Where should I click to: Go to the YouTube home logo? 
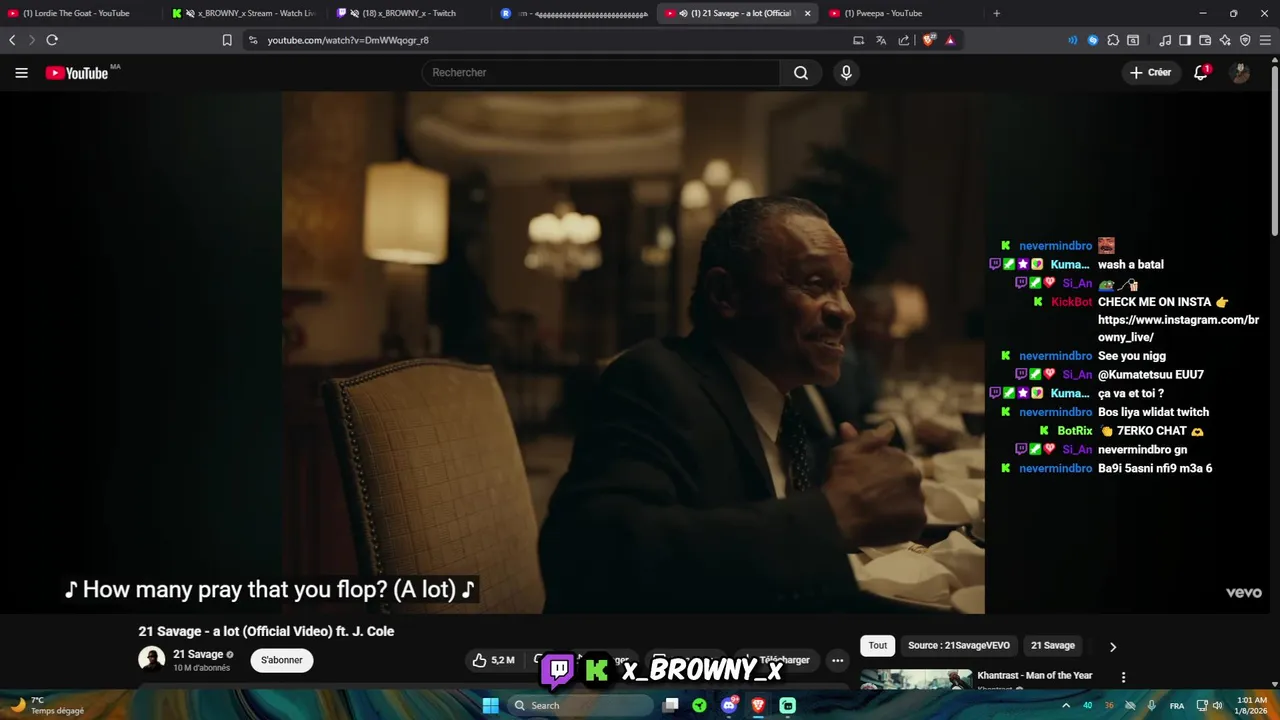pos(77,73)
